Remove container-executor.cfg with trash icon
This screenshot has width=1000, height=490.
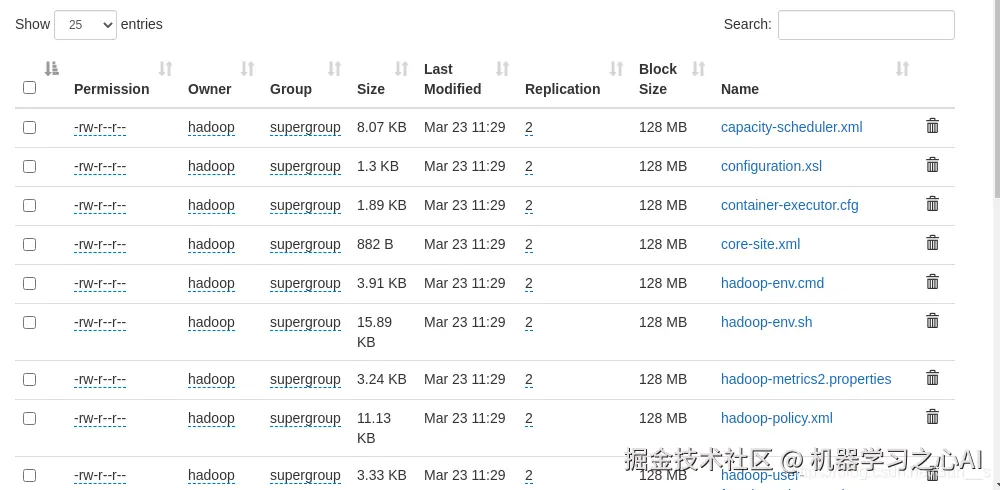(x=932, y=204)
